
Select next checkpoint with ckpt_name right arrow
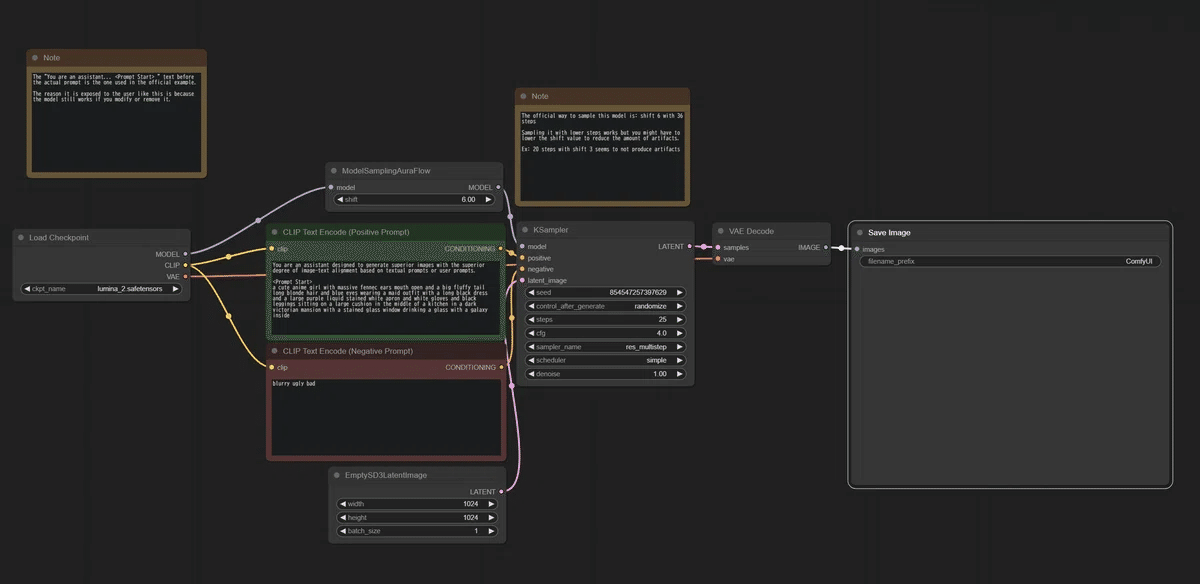coord(176,289)
